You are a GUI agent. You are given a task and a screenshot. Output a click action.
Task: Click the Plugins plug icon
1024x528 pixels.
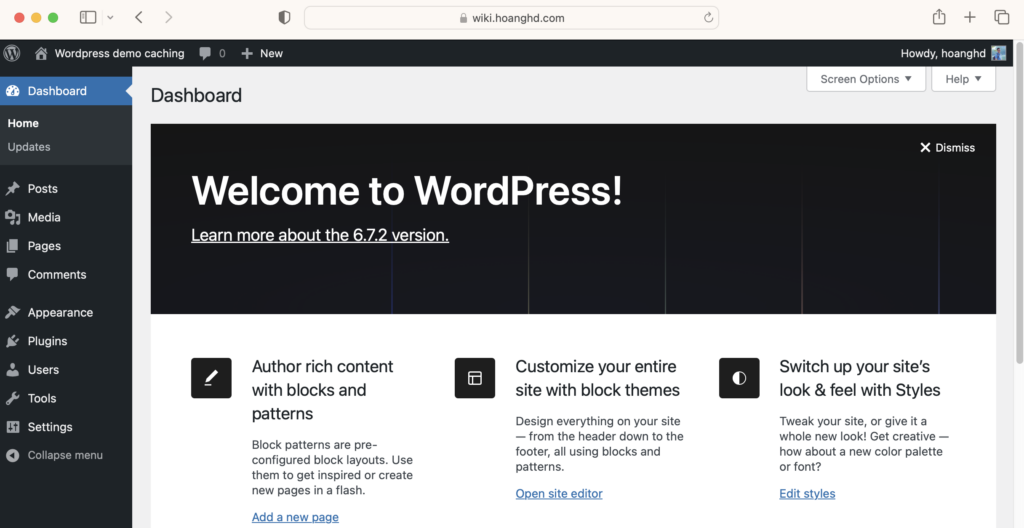pyautogui.click(x=12, y=341)
